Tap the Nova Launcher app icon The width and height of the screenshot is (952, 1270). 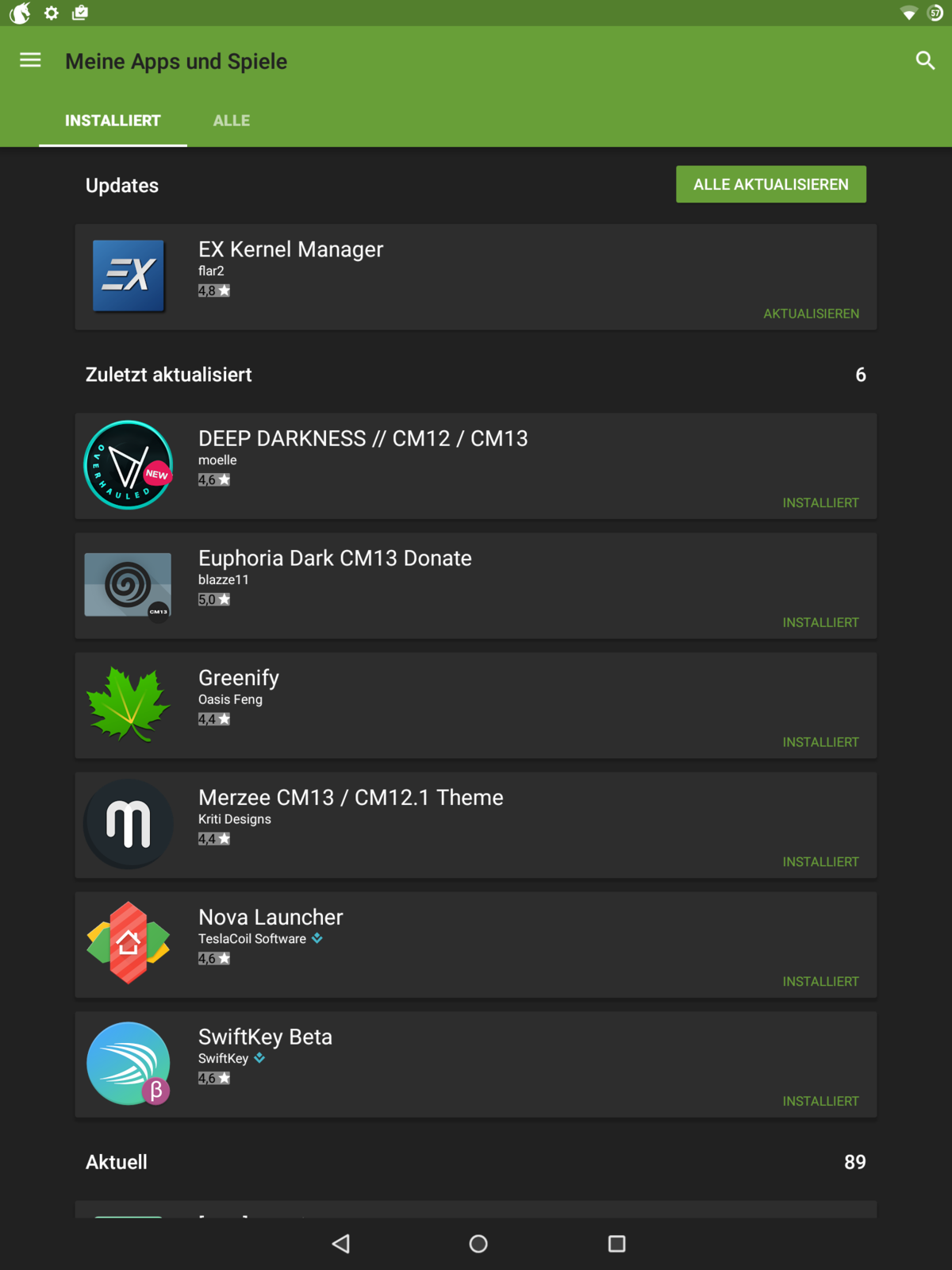pyautogui.click(x=129, y=944)
